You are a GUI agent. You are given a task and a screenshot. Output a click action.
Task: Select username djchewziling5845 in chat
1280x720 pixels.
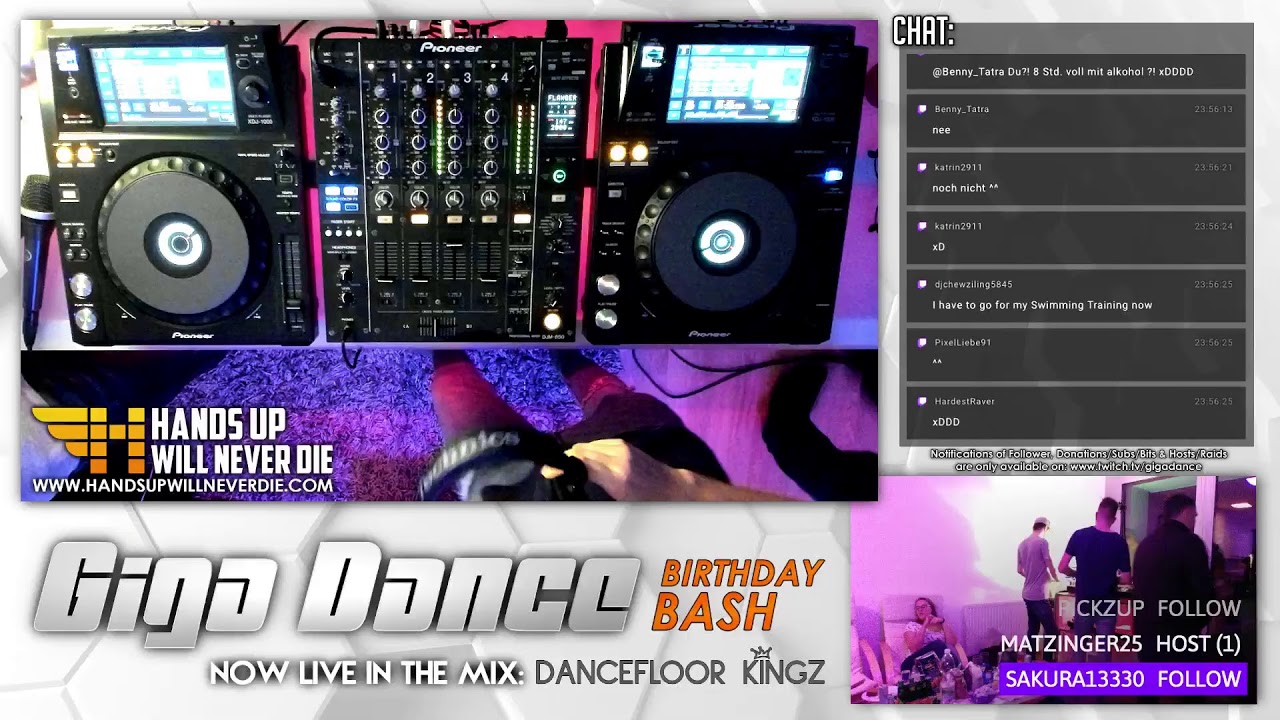coord(973,285)
